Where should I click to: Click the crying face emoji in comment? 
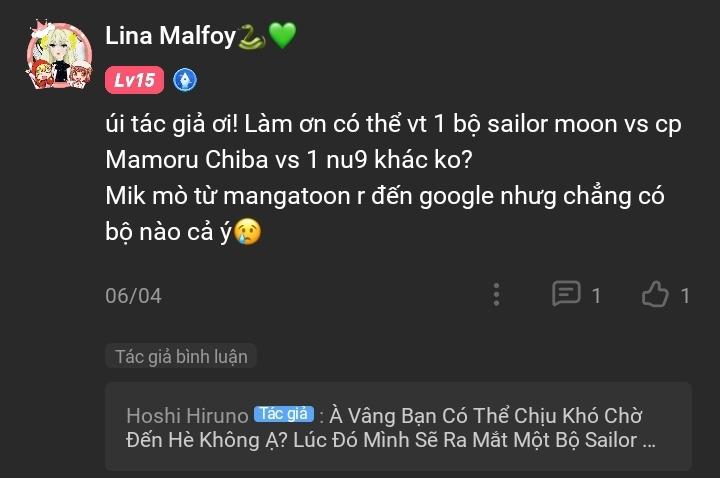point(248,231)
